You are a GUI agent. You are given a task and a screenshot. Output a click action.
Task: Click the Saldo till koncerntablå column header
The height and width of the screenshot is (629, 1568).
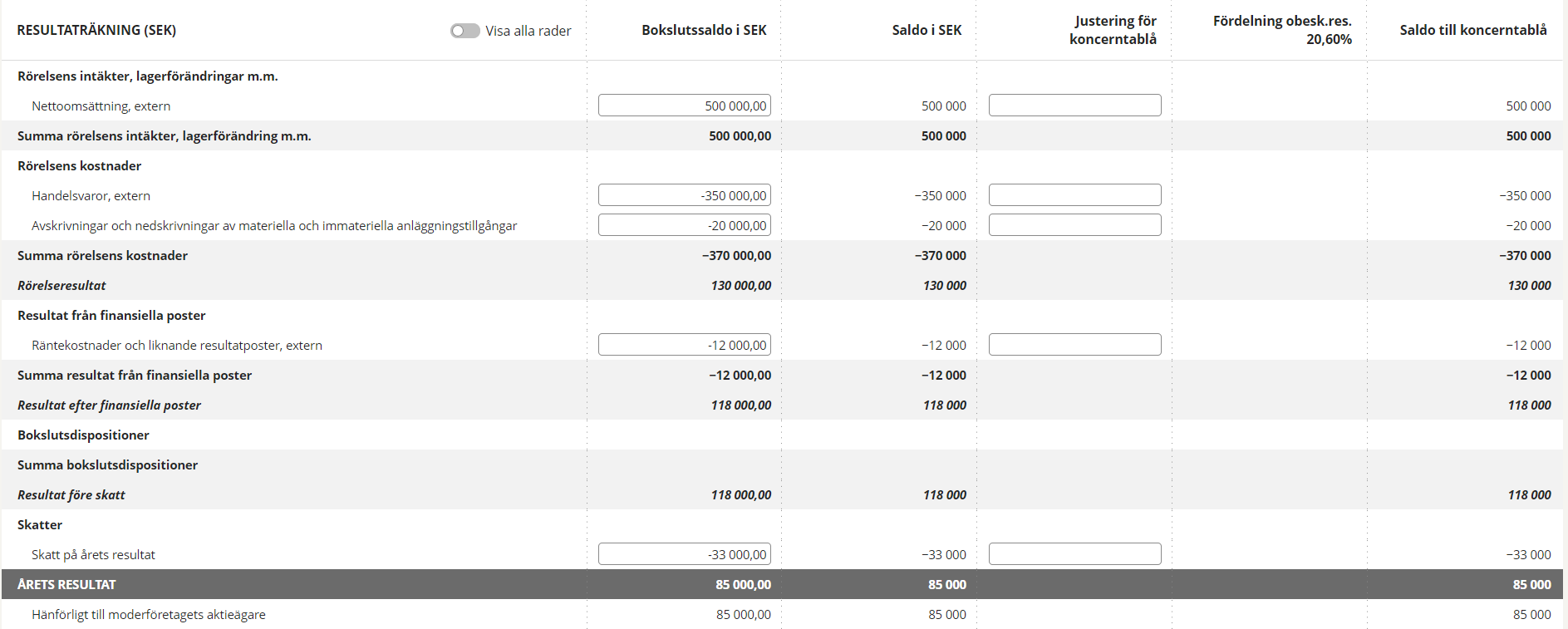(x=1472, y=30)
